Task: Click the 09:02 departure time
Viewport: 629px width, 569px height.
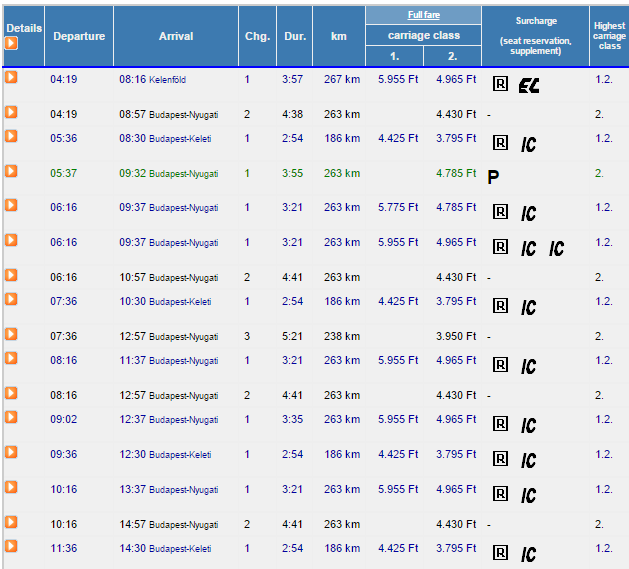Action: (x=63, y=419)
